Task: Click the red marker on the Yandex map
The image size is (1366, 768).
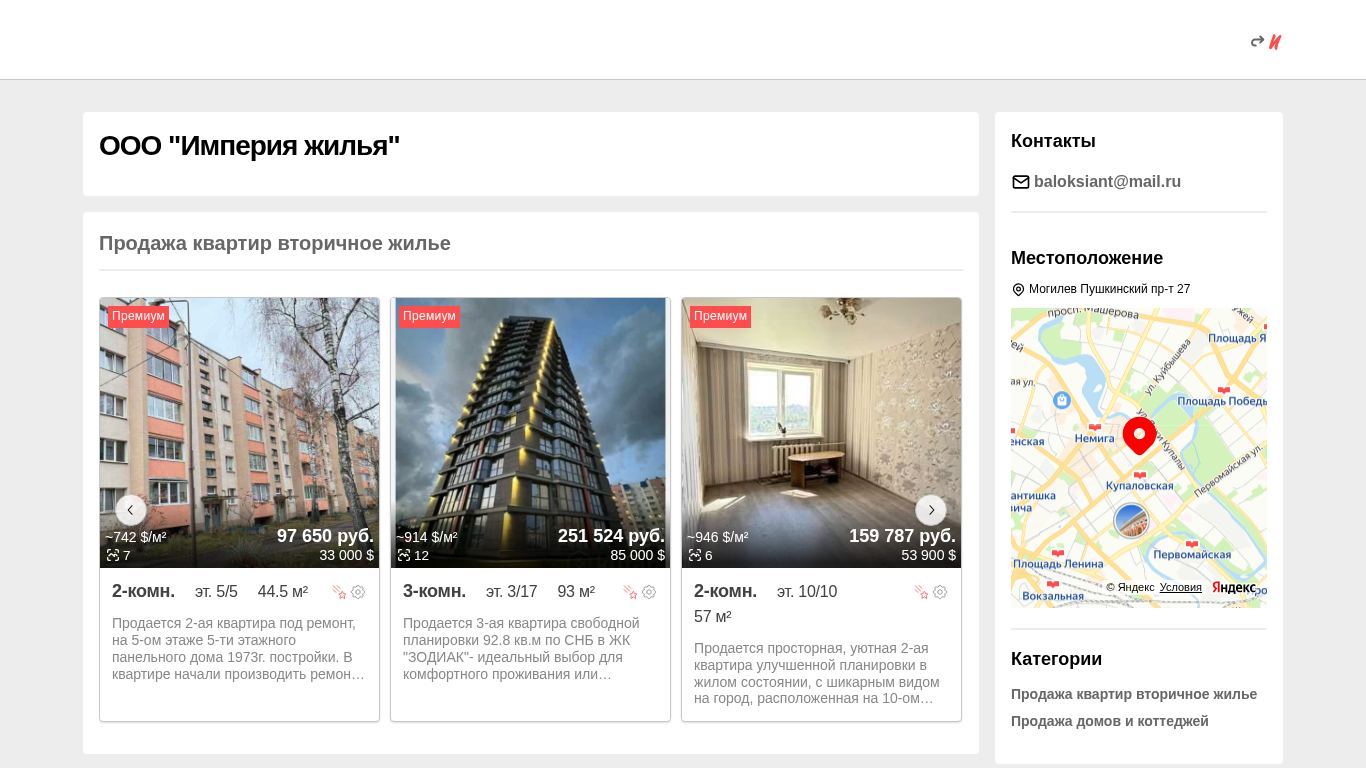Action: pyautogui.click(x=1139, y=436)
